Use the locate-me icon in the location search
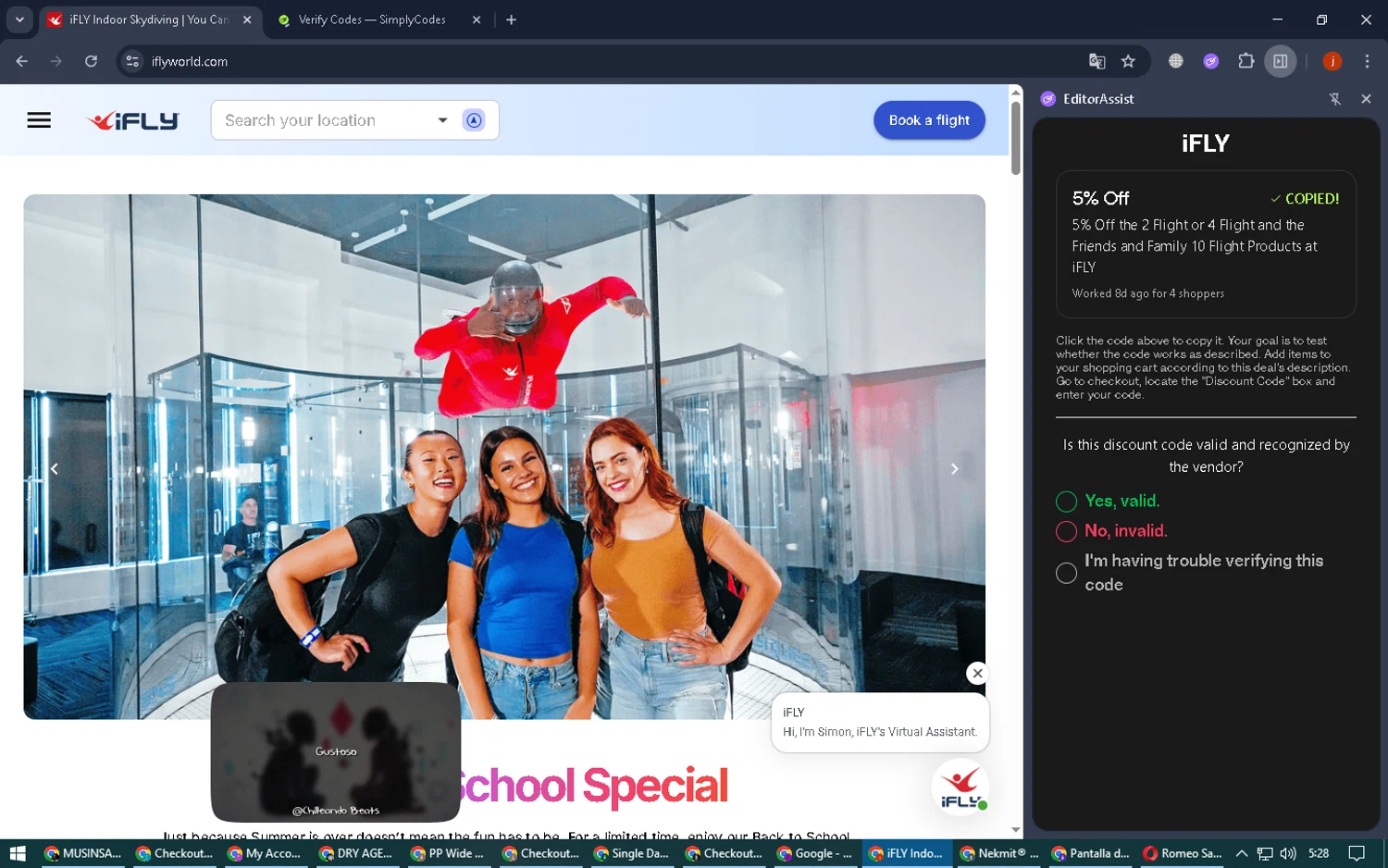This screenshot has height=868, width=1388. (x=474, y=120)
